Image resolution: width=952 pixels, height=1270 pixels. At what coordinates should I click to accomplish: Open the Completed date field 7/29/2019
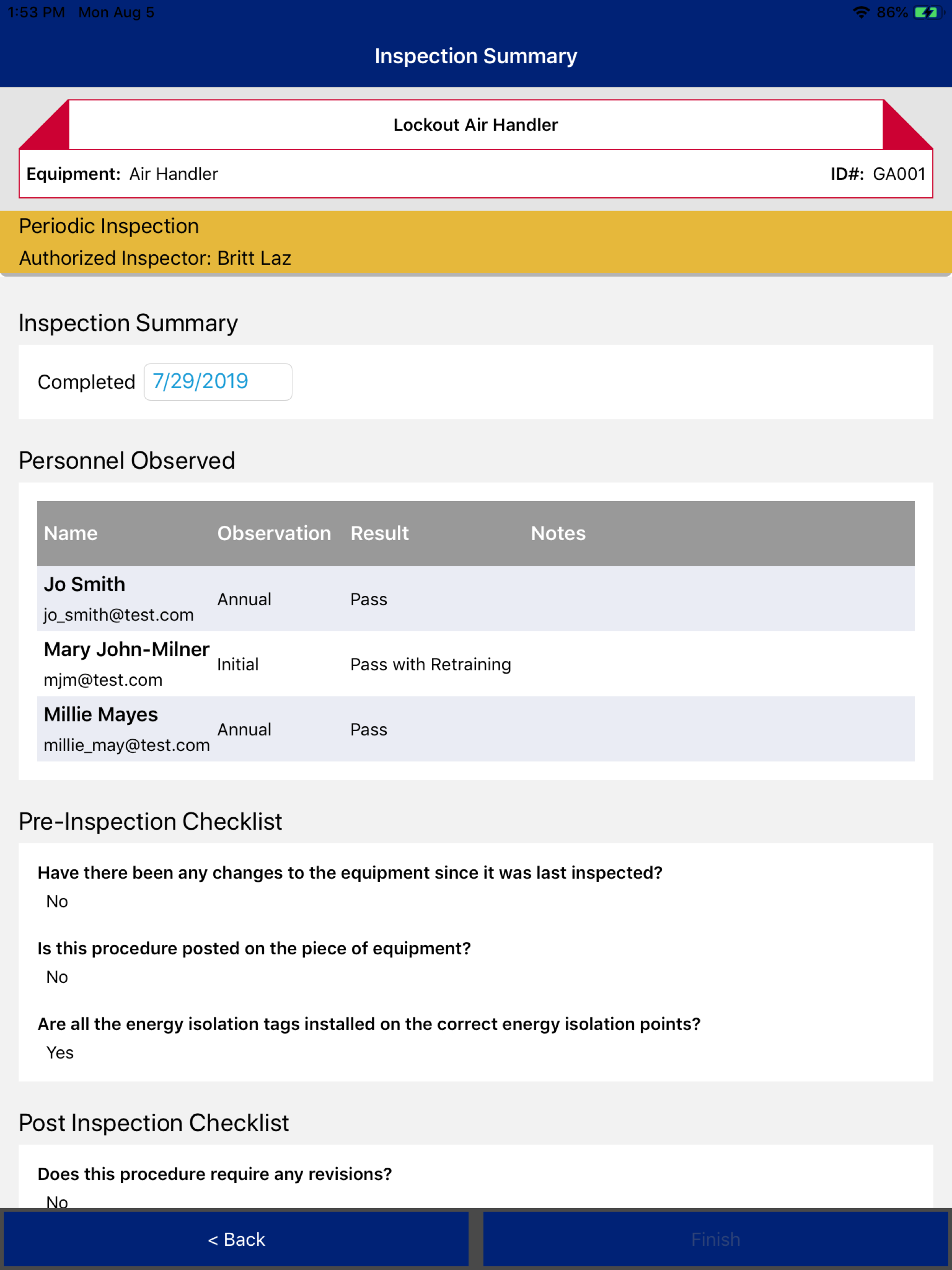(x=218, y=382)
